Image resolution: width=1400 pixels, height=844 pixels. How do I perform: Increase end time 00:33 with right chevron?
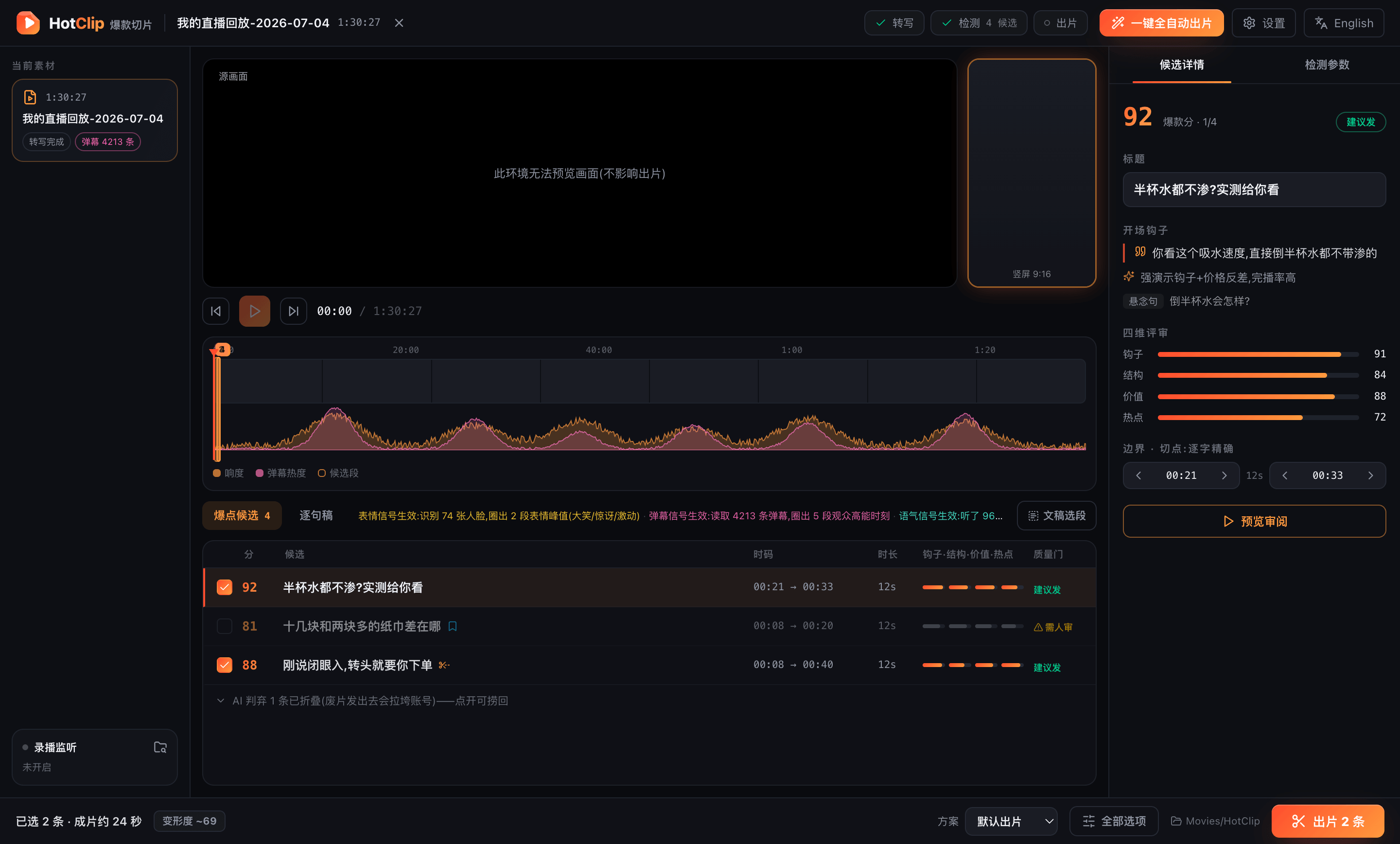1370,475
